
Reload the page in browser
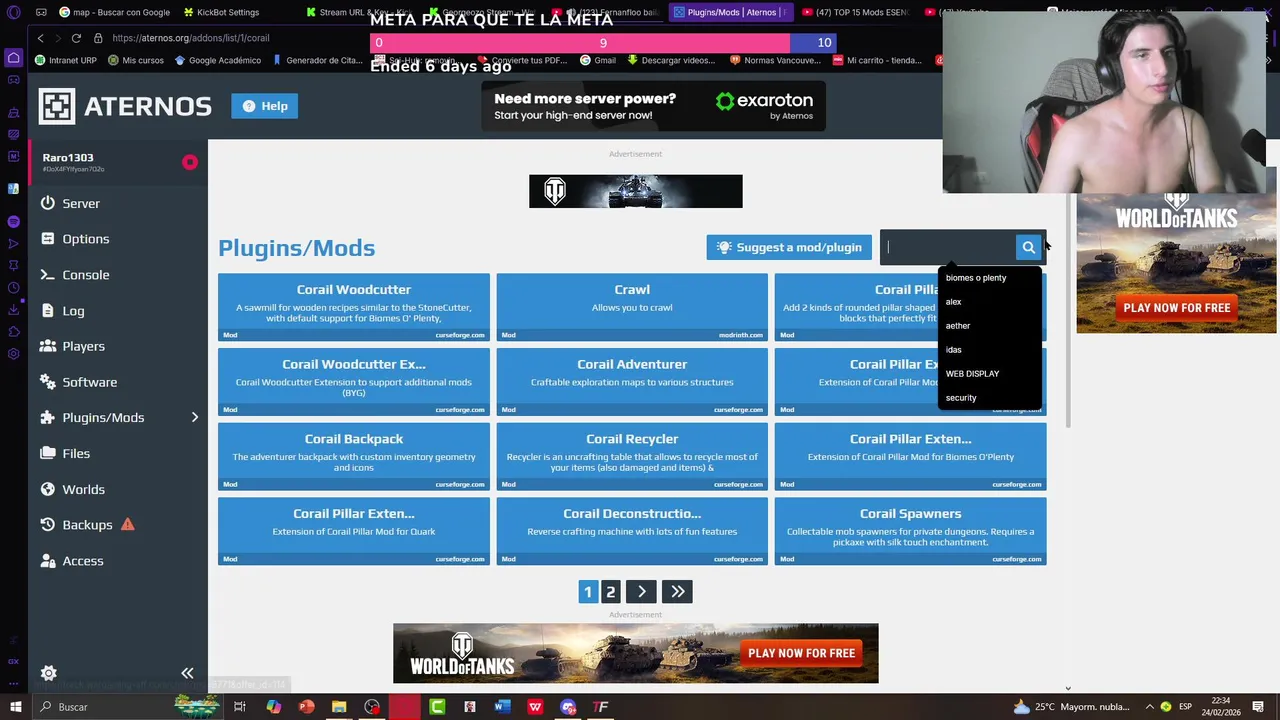(x=76, y=38)
